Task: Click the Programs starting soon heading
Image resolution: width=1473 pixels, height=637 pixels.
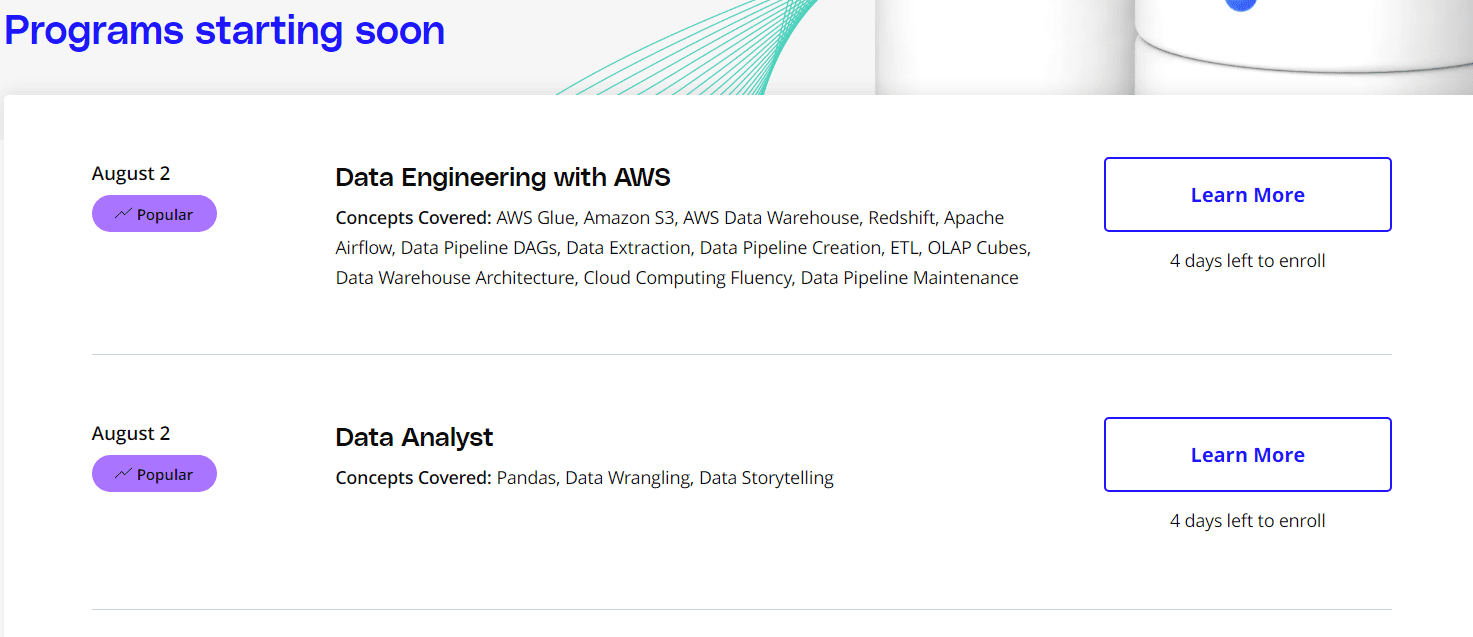Action: (225, 31)
